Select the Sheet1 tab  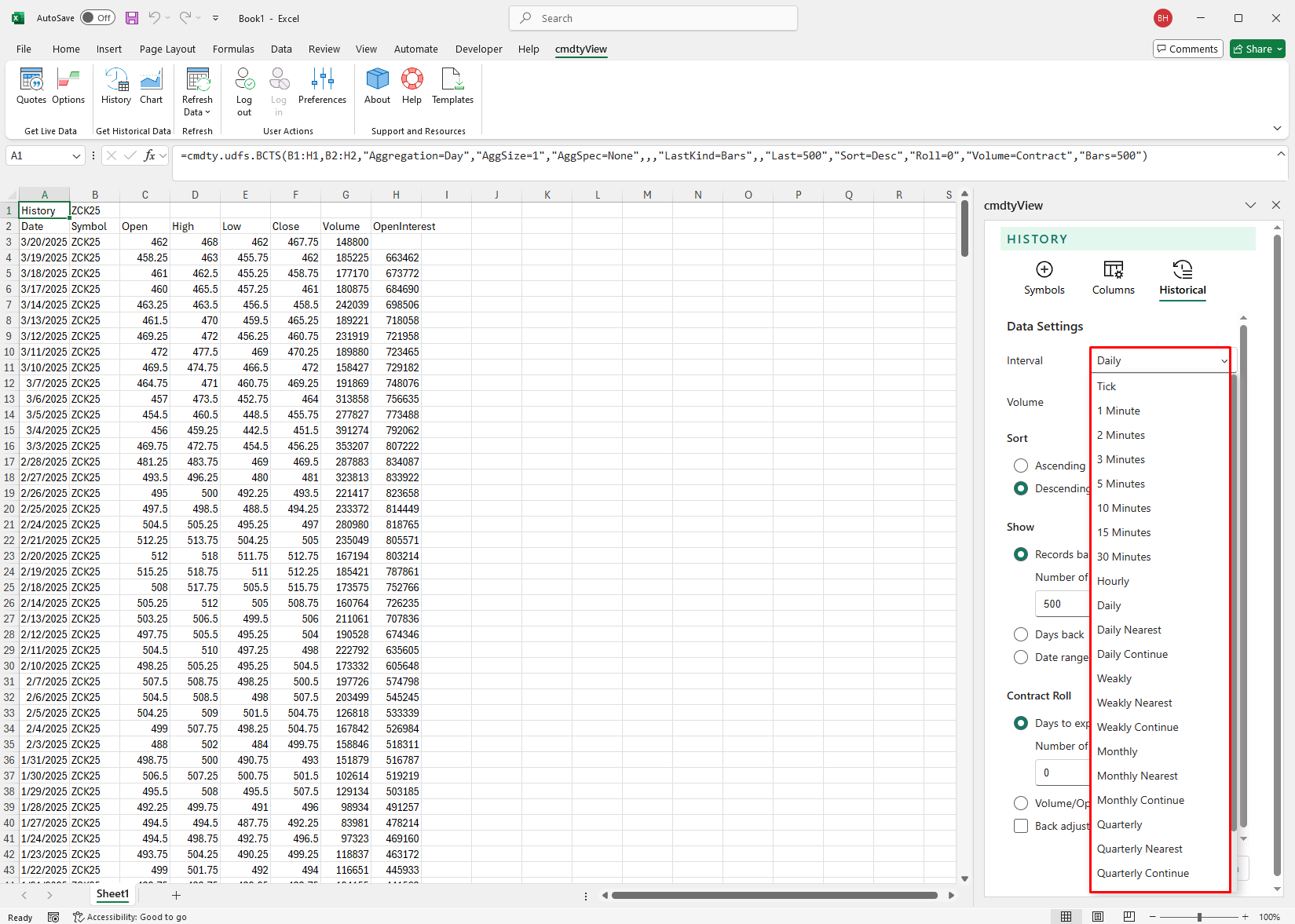pyautogui.click(x=112, y=894)
